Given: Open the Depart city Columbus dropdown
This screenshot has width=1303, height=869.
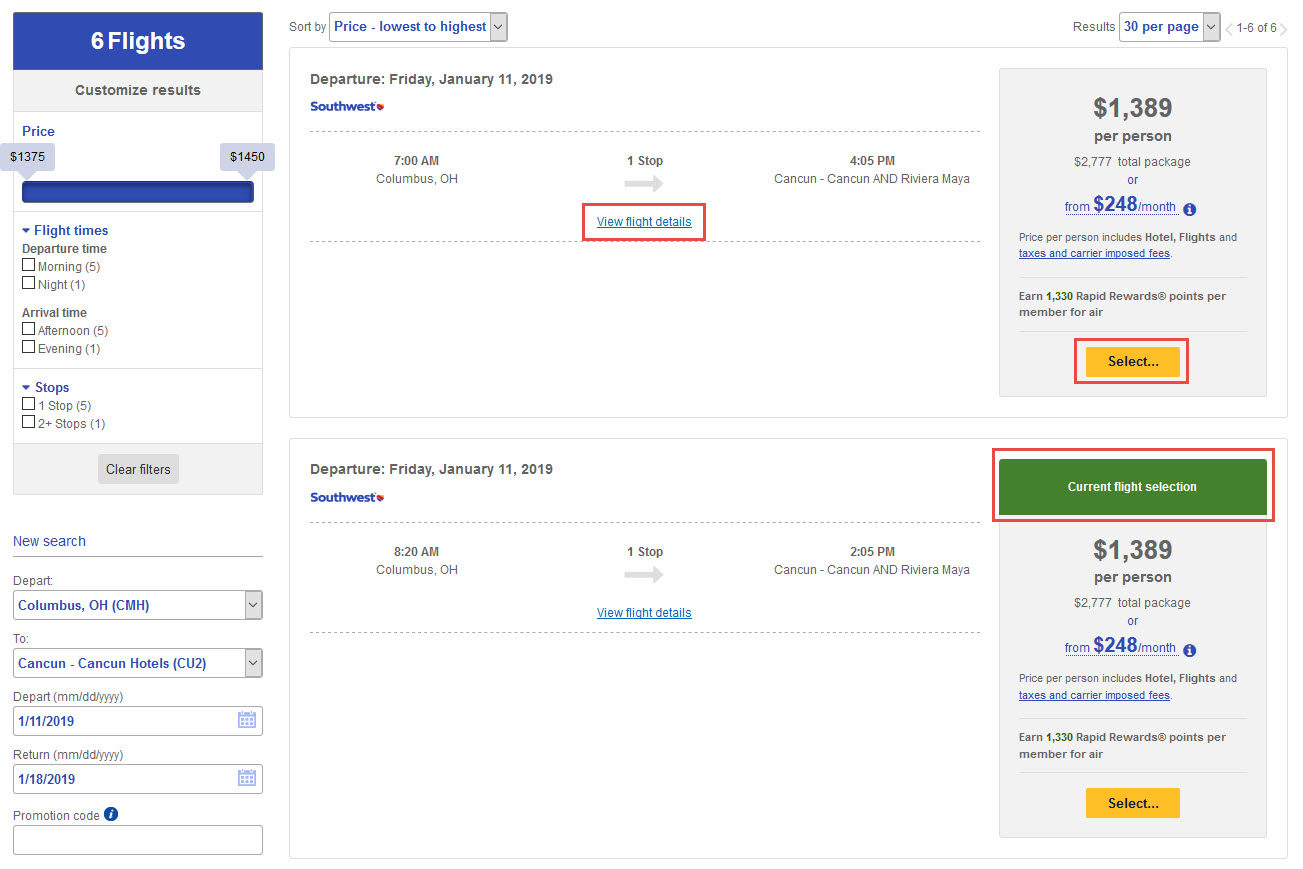Looking at the screenshot, I should [x=138, y=605].
